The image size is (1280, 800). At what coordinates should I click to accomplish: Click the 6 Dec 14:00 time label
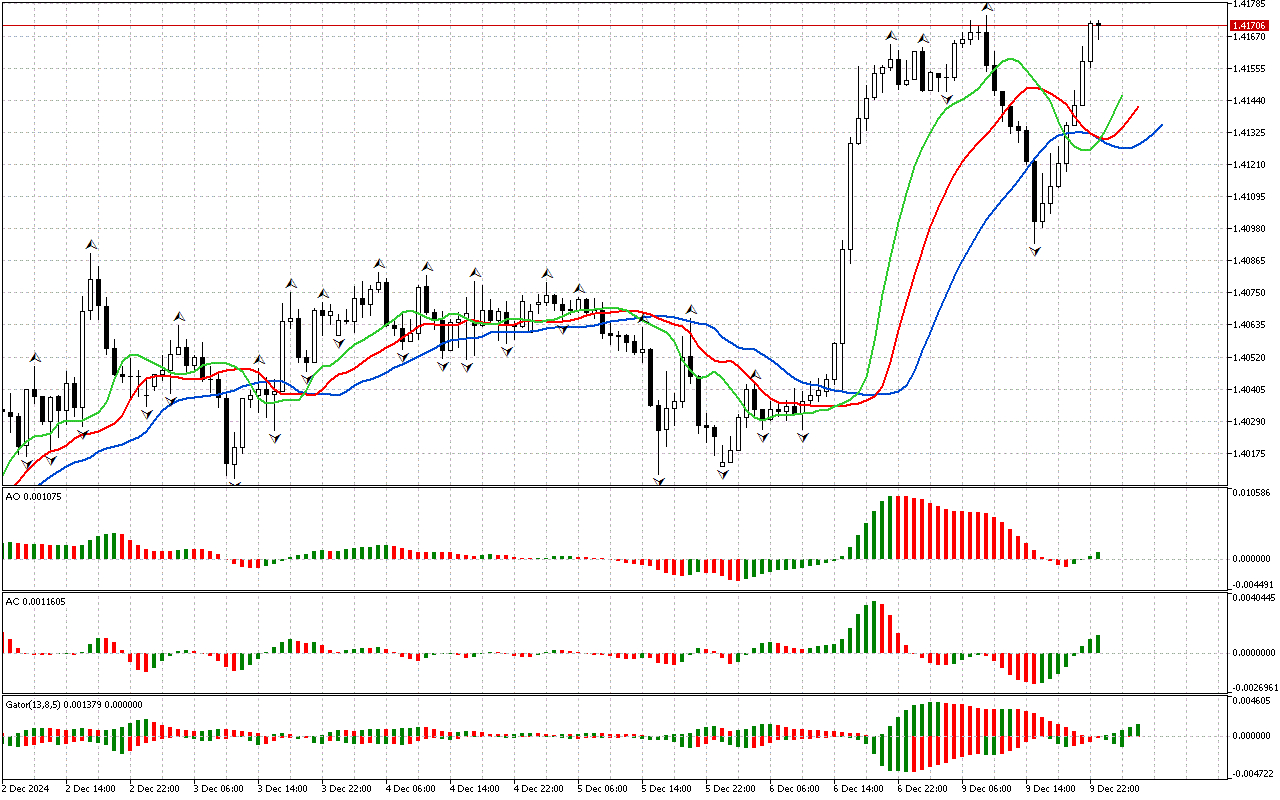[x=861, y=788]
